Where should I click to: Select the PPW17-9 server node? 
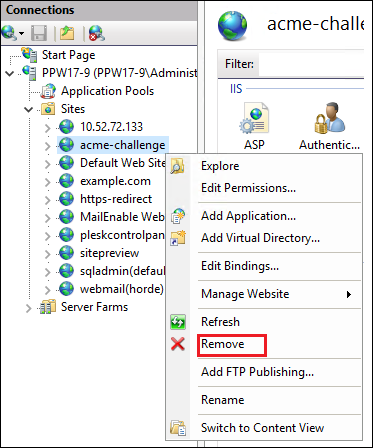(x=120, y=73)
